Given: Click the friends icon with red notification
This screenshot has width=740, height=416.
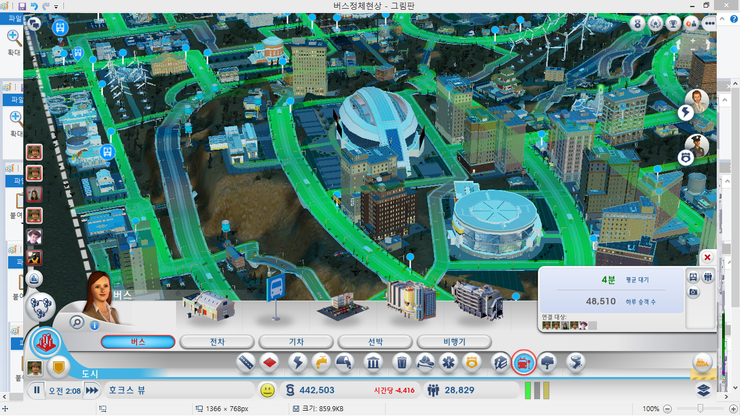Looking at the screenshot, I should coord(691,23).
